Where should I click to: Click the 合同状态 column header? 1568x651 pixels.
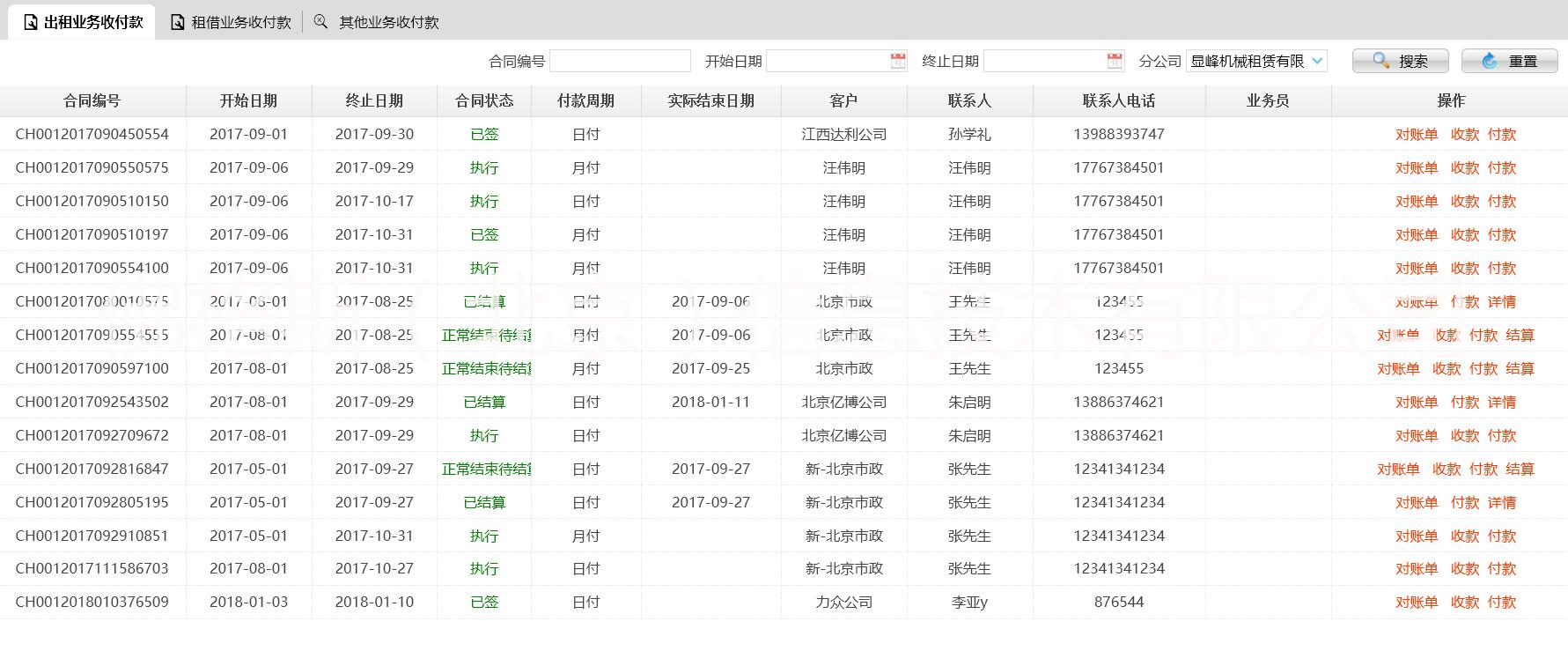coord(484,100)
